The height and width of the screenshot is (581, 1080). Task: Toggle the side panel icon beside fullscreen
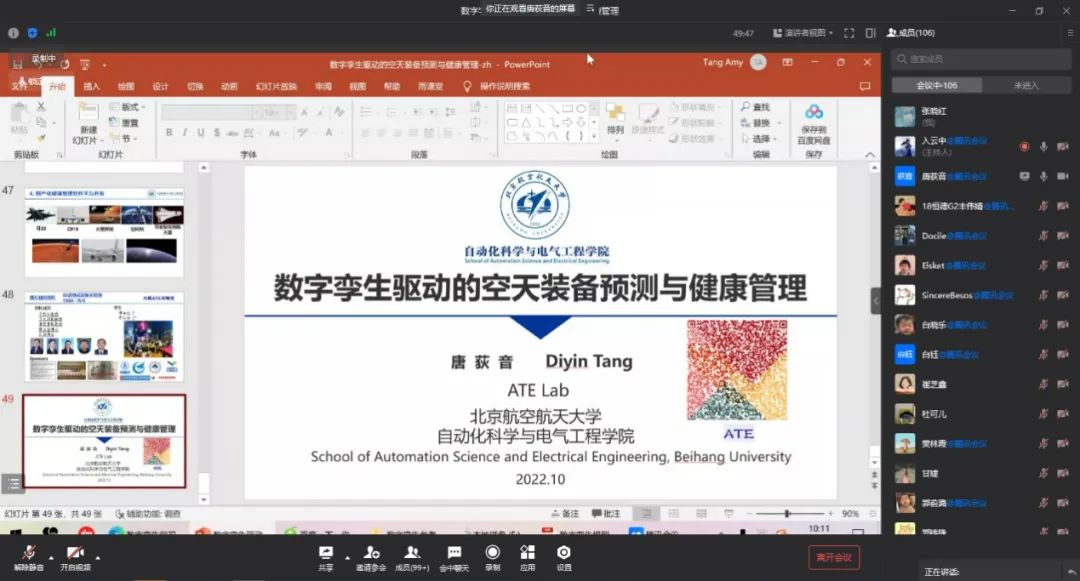pyautogui.click(x=870, y=33)
